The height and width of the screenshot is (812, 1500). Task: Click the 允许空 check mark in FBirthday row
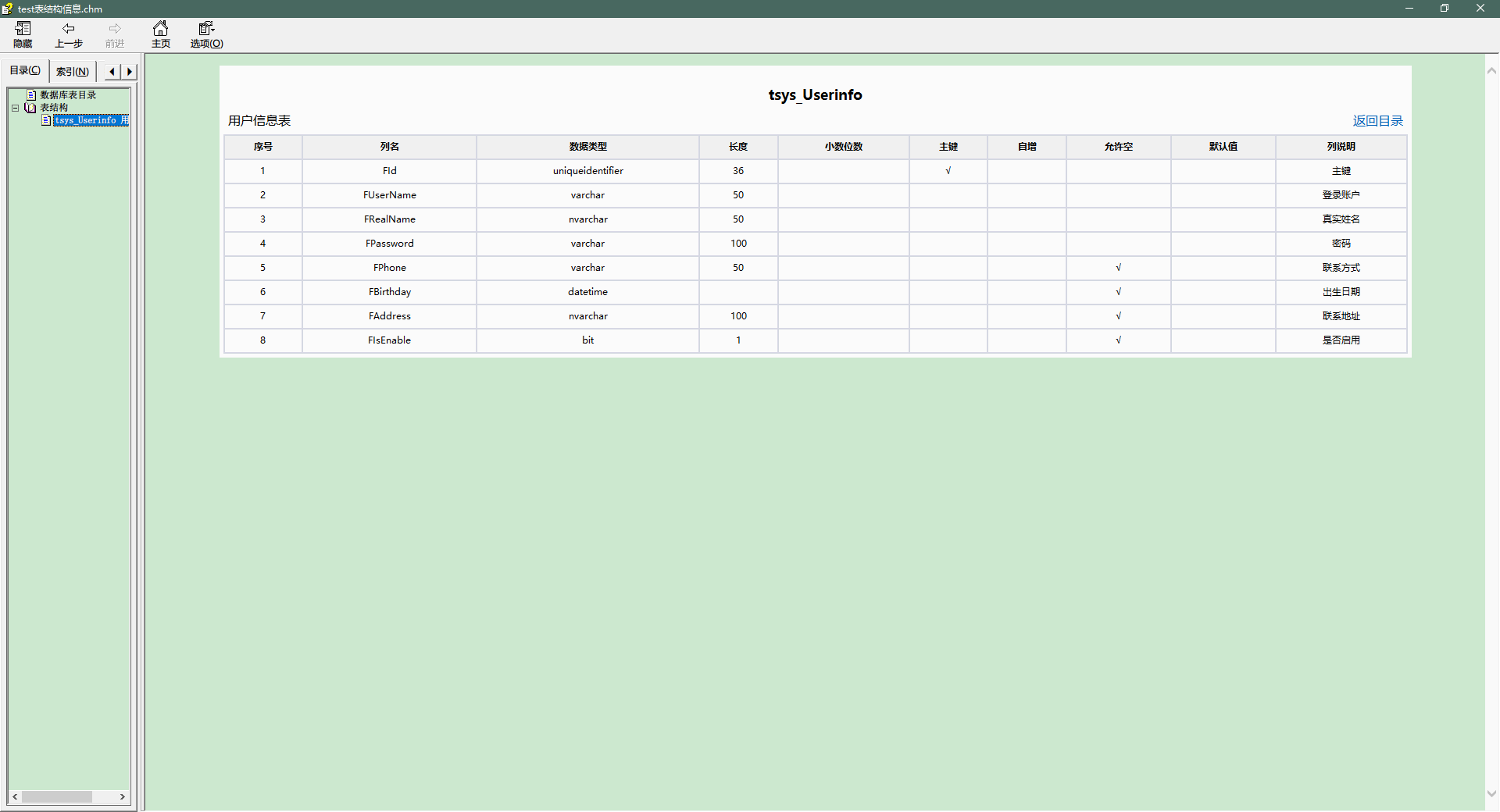1119,292
